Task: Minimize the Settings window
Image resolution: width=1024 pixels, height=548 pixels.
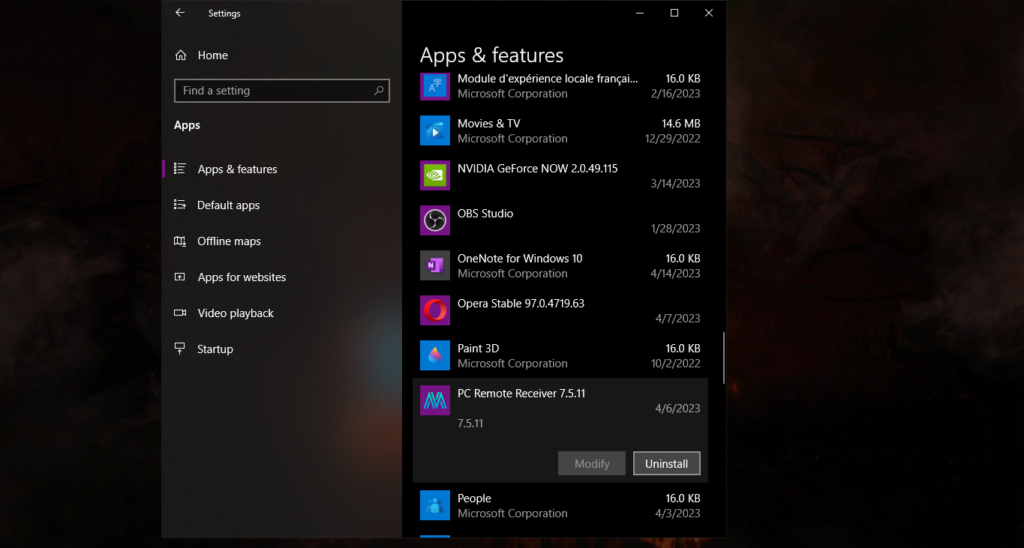Action: pyautogui.click(x=640, y=13)
